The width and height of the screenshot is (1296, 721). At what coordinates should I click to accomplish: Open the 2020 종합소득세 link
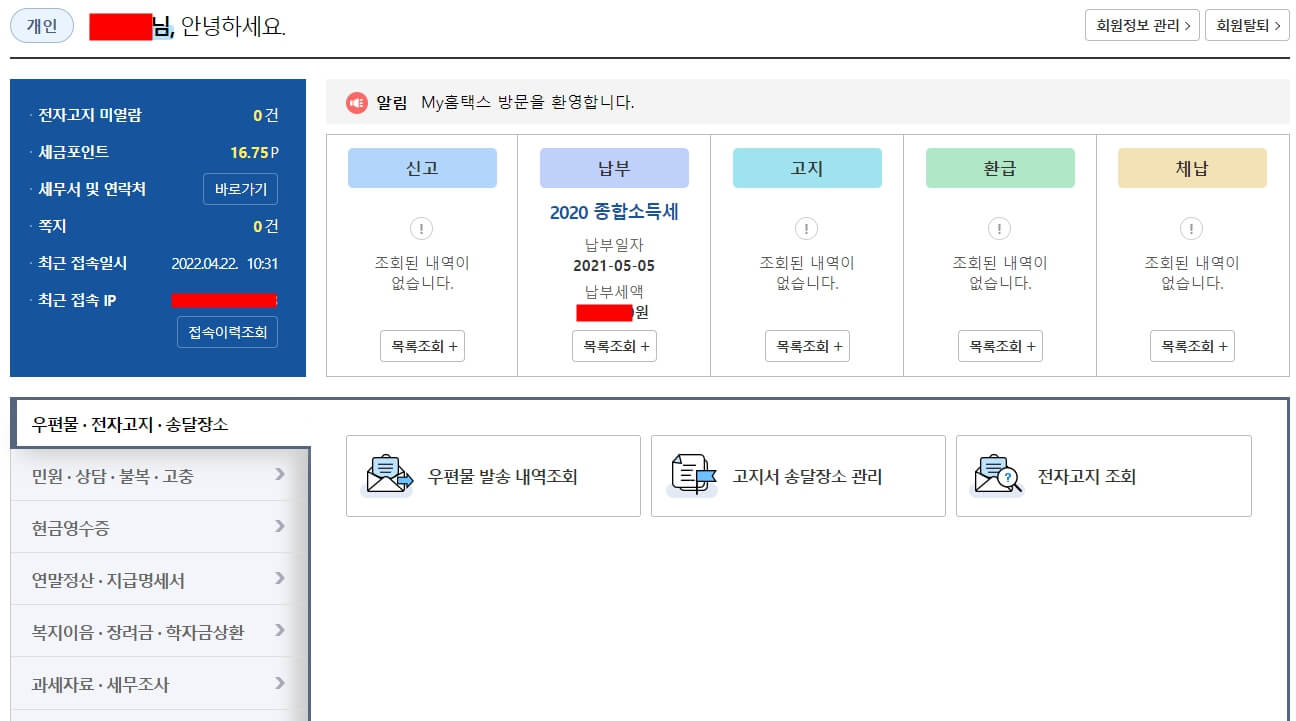coord(613,209)
